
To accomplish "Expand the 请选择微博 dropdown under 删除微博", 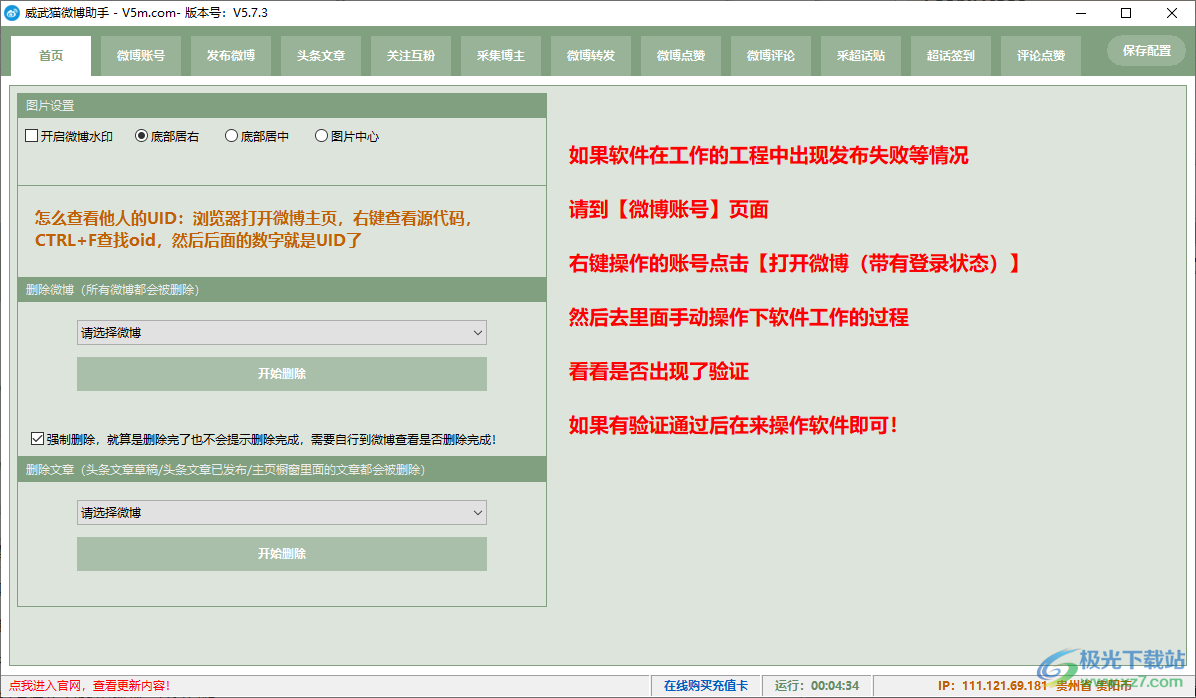I will click(x=281, y=333).
